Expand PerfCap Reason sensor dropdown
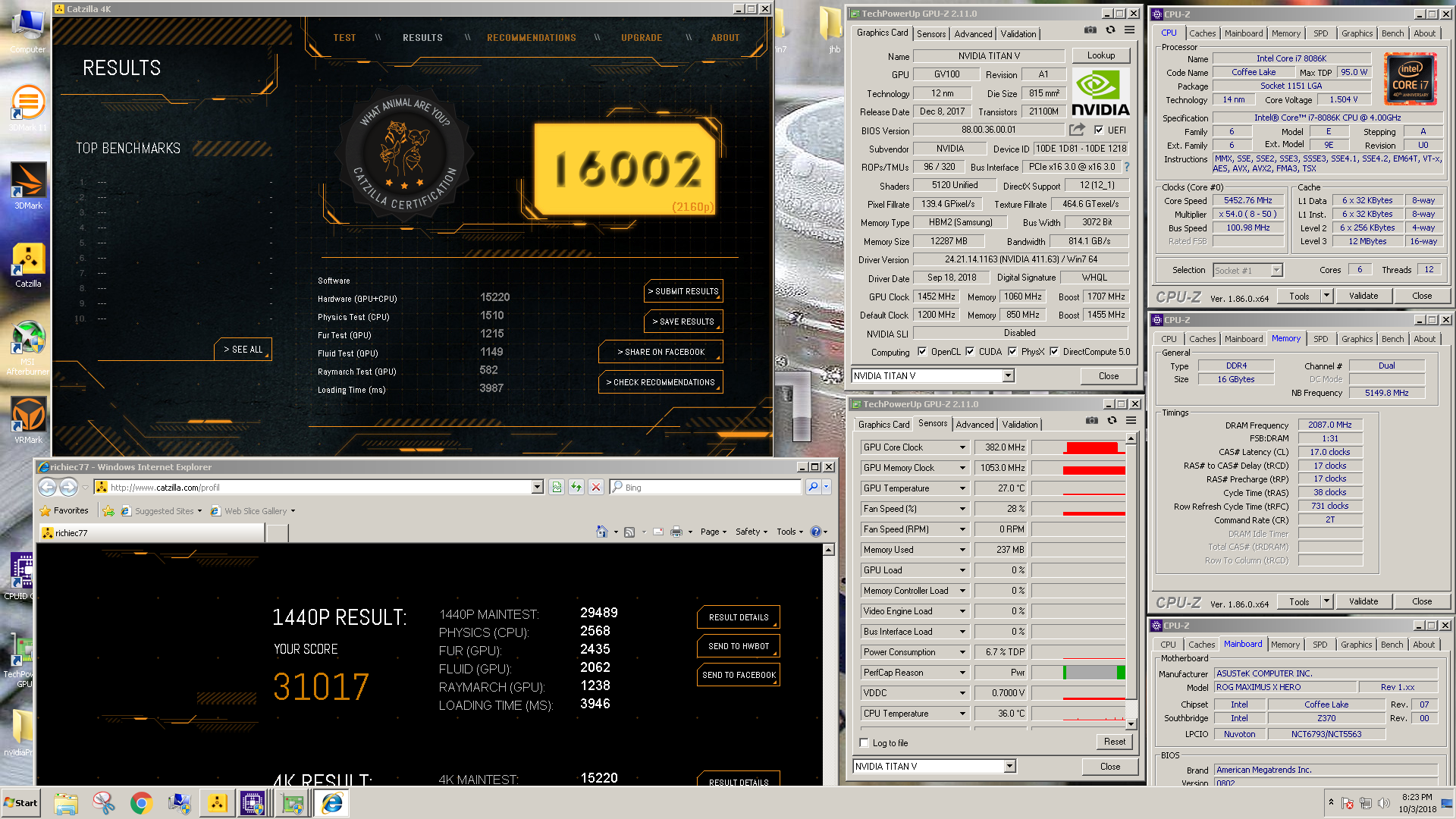Screen dimensions: 1456x819 tap(962, 673)
